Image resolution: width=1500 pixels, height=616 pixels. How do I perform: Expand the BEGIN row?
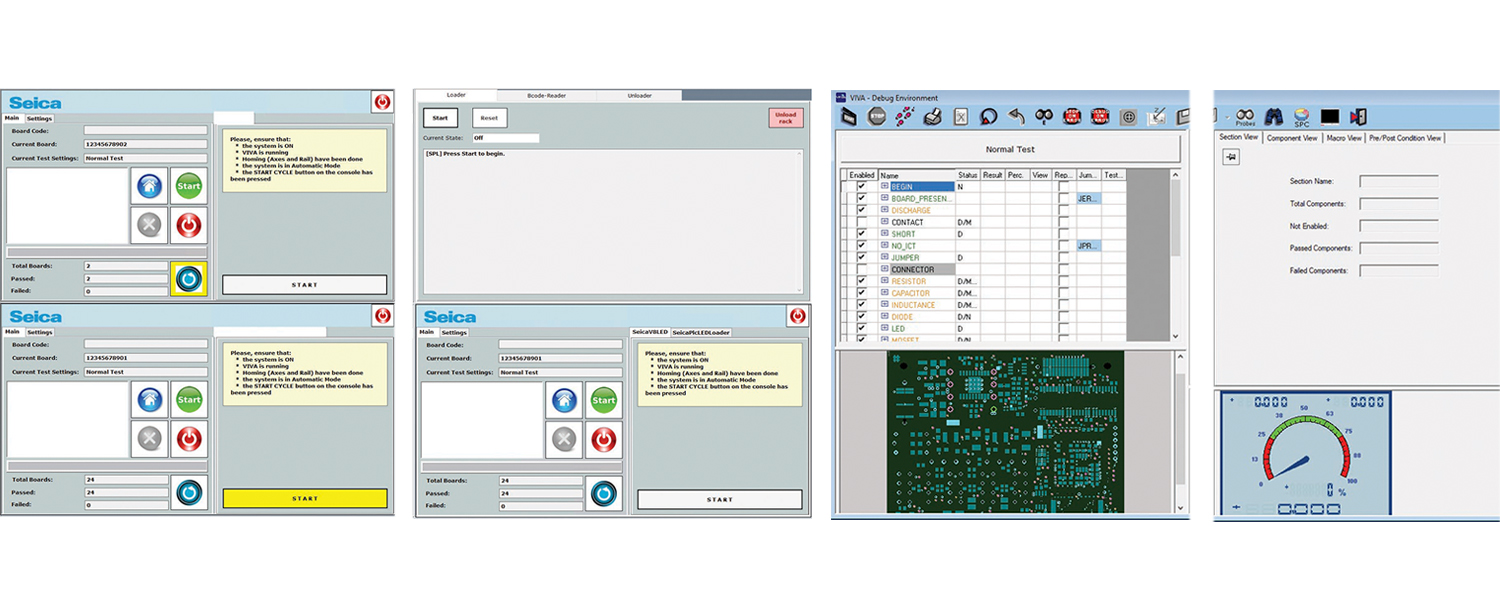(x=884, y=187)
